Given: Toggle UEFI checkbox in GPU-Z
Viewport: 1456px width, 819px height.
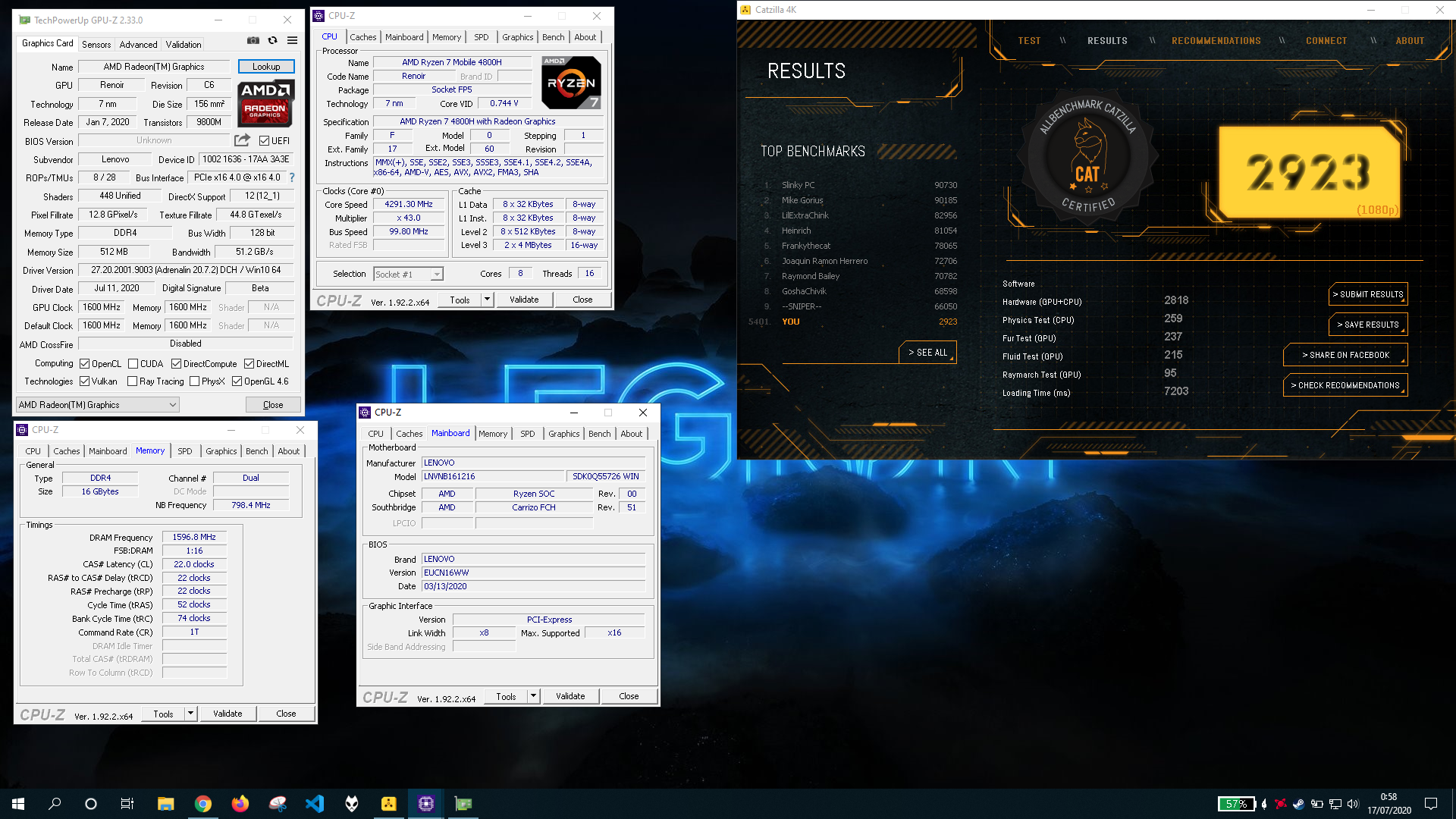Looking at the screenshot, I should (265, 141).
